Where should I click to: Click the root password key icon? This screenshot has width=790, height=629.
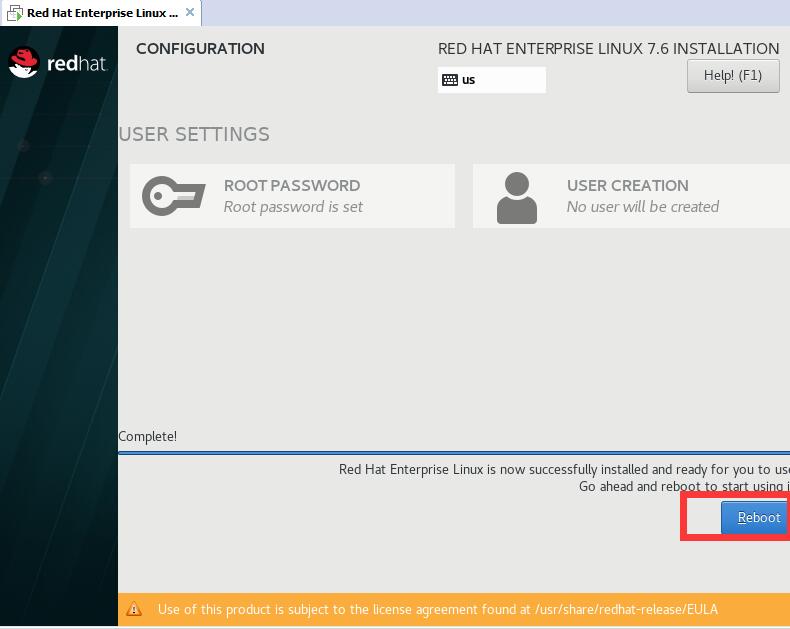click(x=173, y=196)
